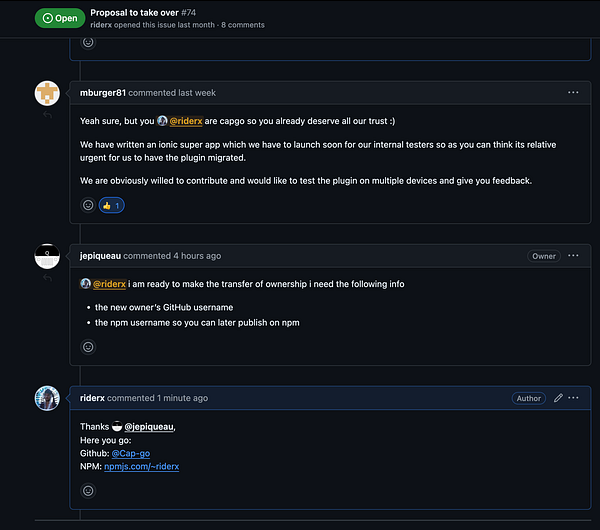Open options menu on mburger81's comment
The width and height of the screenshot is (600, 530).
(573, 93)
